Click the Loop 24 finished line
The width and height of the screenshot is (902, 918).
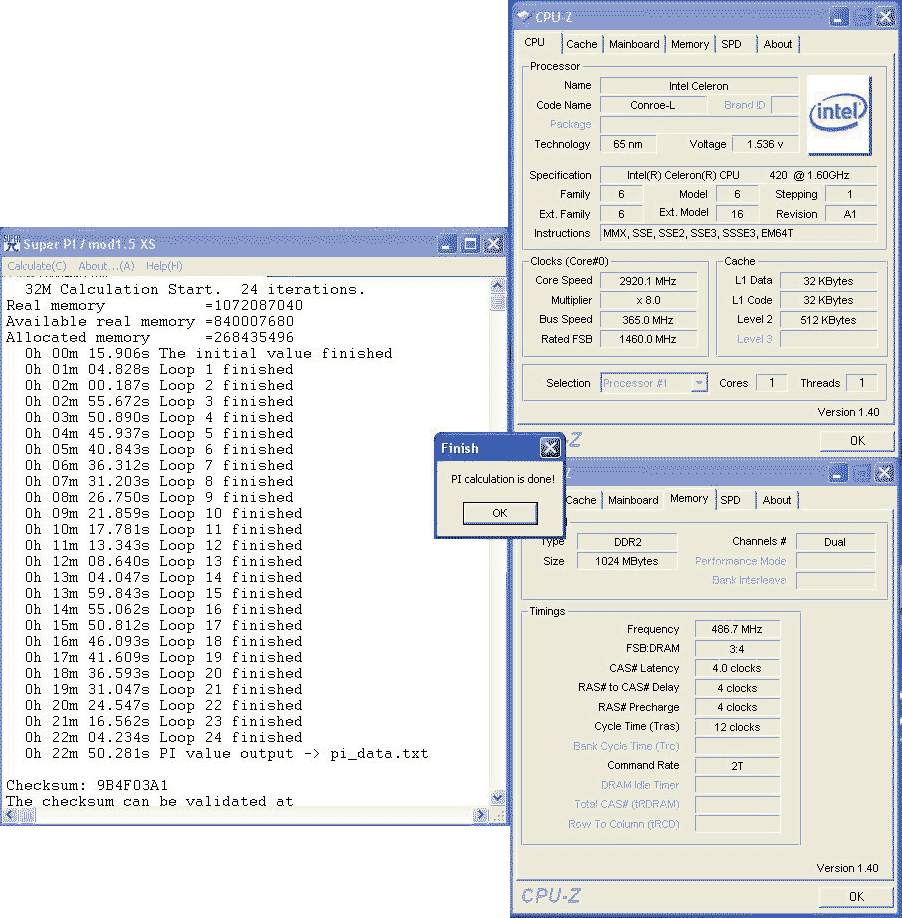coord(164,737)
